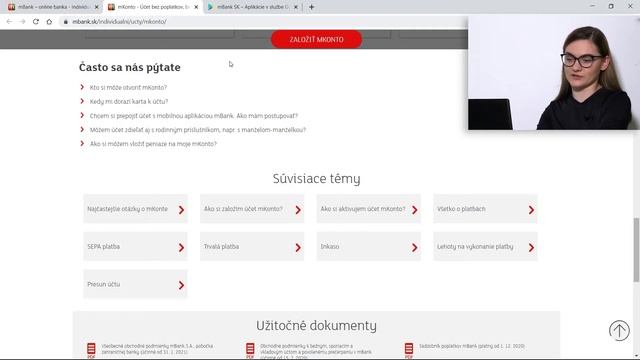Screen dimensions: 640x360
Task: Expand question about mobilnou aplikáciou mBank
Action: tap(194, 116)
